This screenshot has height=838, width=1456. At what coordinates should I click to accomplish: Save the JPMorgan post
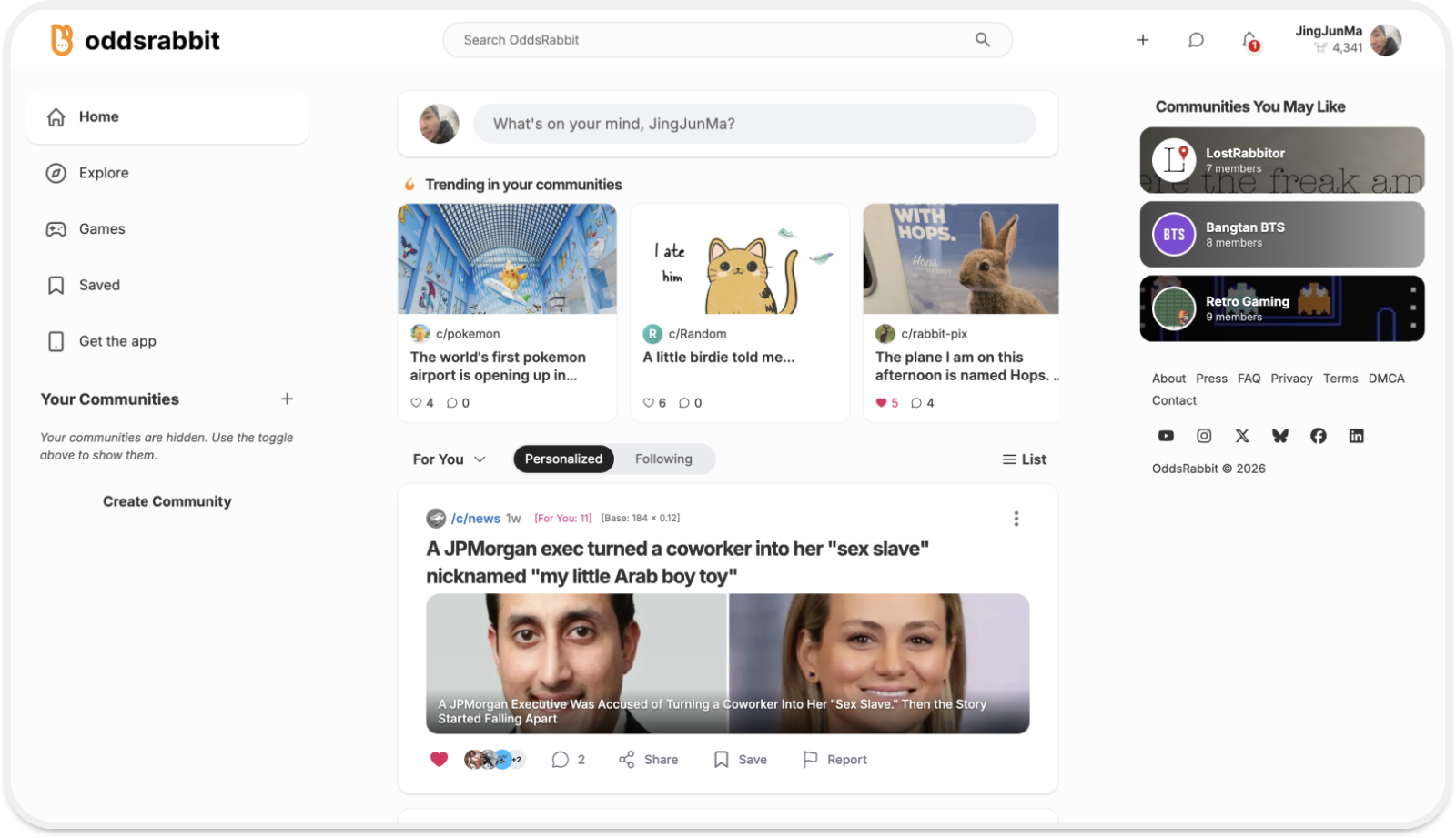pos(741,760)
